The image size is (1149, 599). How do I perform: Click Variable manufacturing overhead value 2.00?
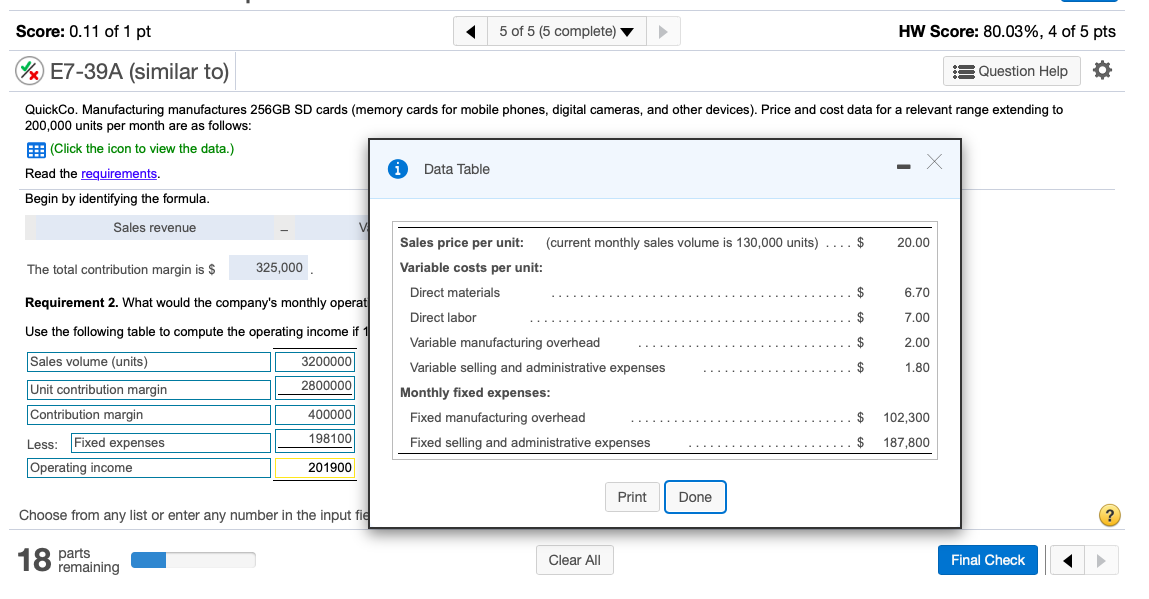(x=917, y=342)
